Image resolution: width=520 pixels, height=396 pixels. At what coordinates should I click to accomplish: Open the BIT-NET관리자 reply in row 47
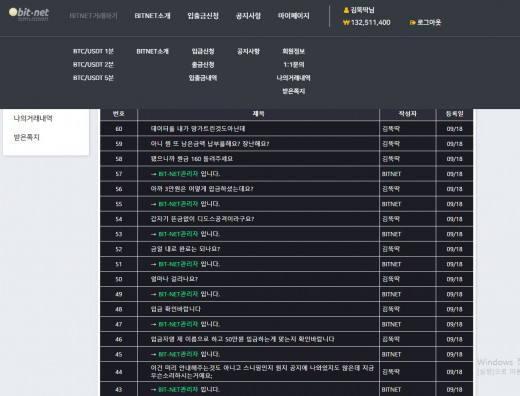pyautogui.click(x=185, y=324)
